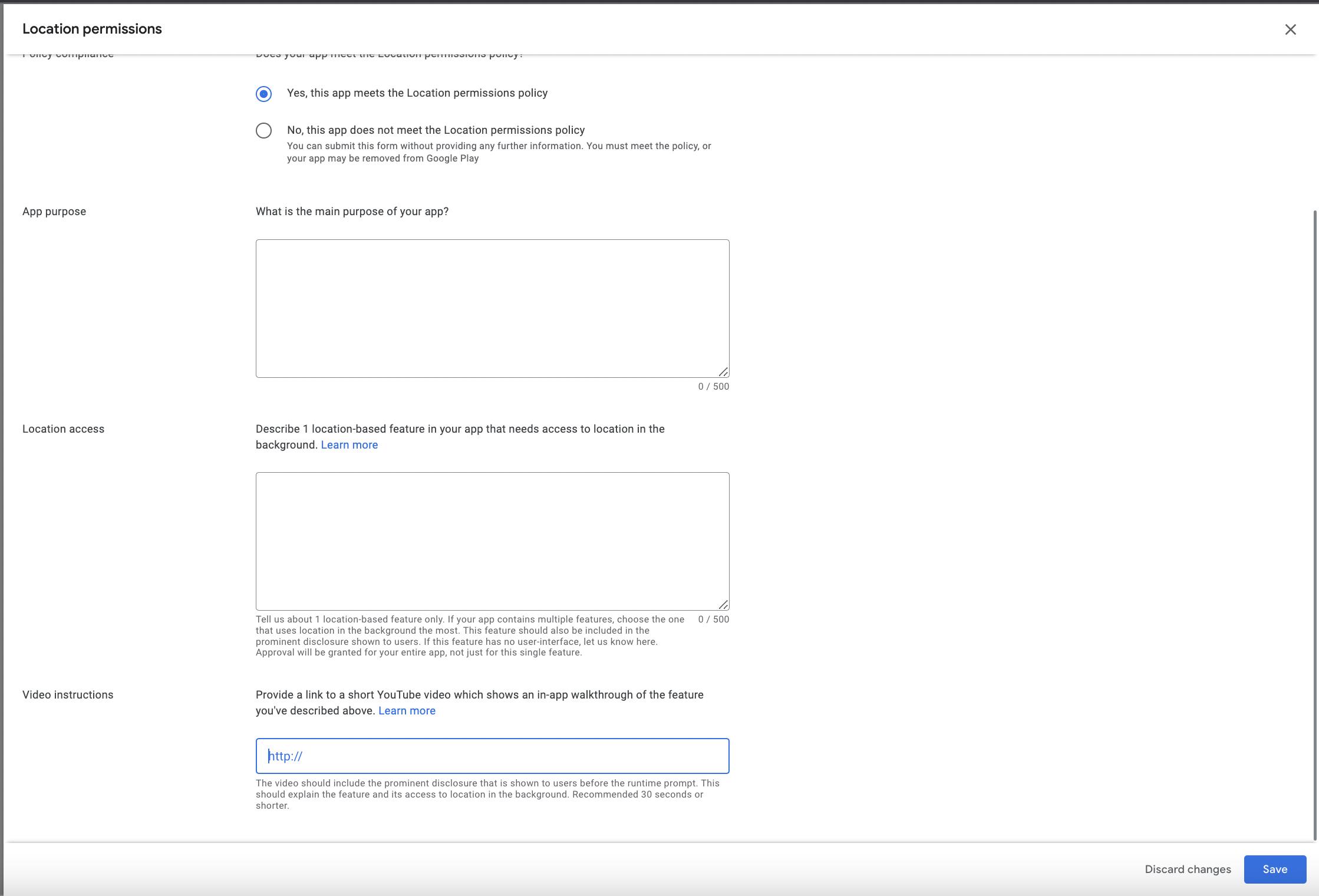Click 'What is the main purpose' question text
This screenshot has width=1319, height=896.
(352, 212)
